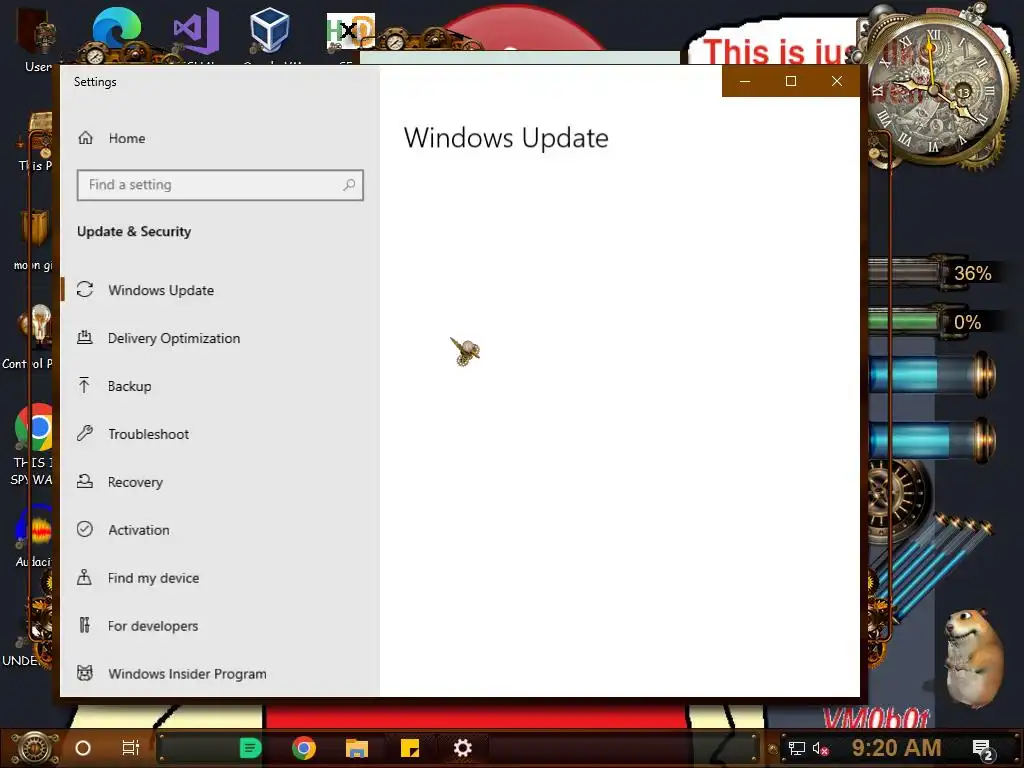1024x768 pixels.
Task: Click the 0% gauge gadget
Action: (934, 321)
